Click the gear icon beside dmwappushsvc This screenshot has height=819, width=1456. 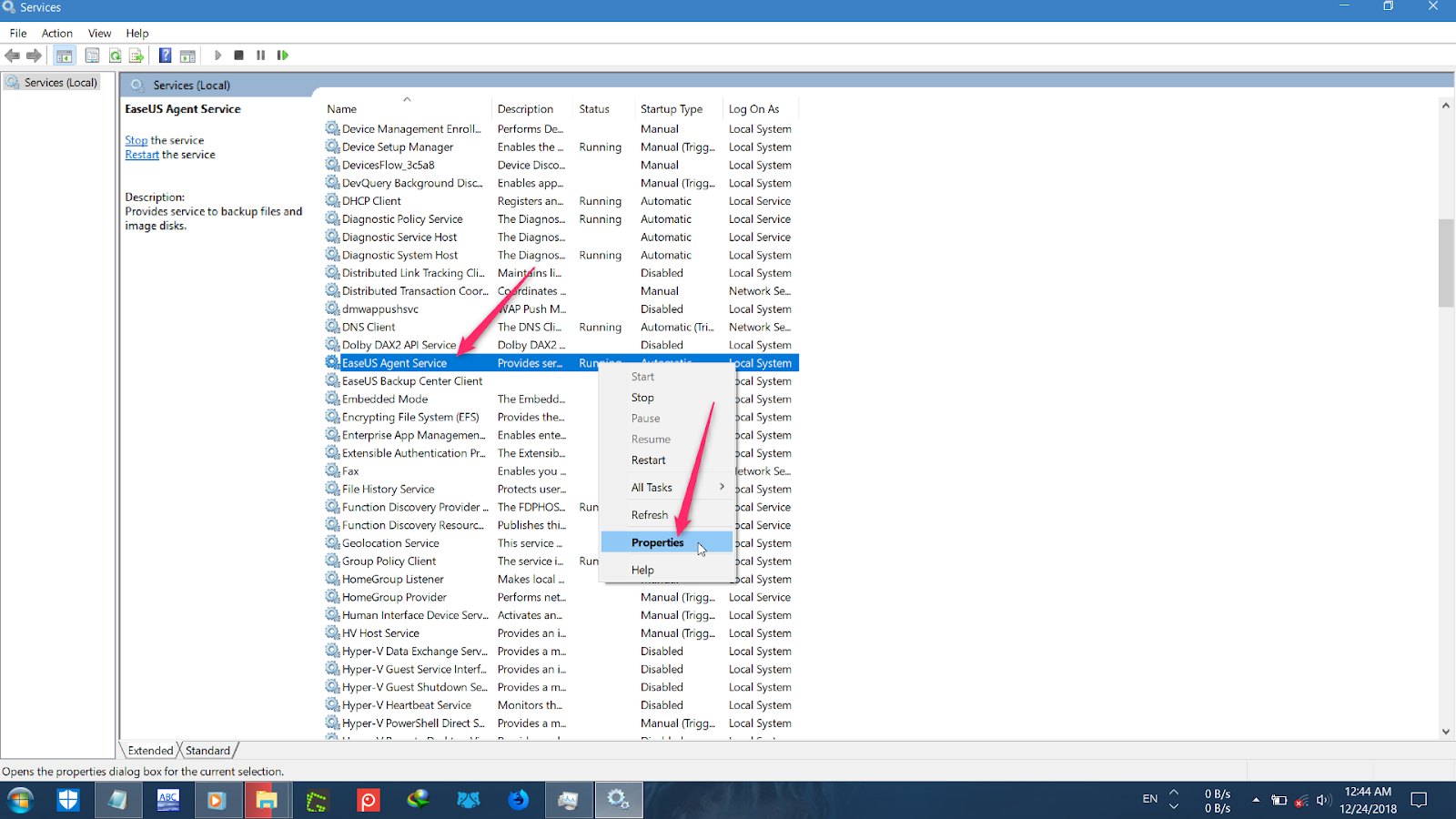tap(333, 308)
